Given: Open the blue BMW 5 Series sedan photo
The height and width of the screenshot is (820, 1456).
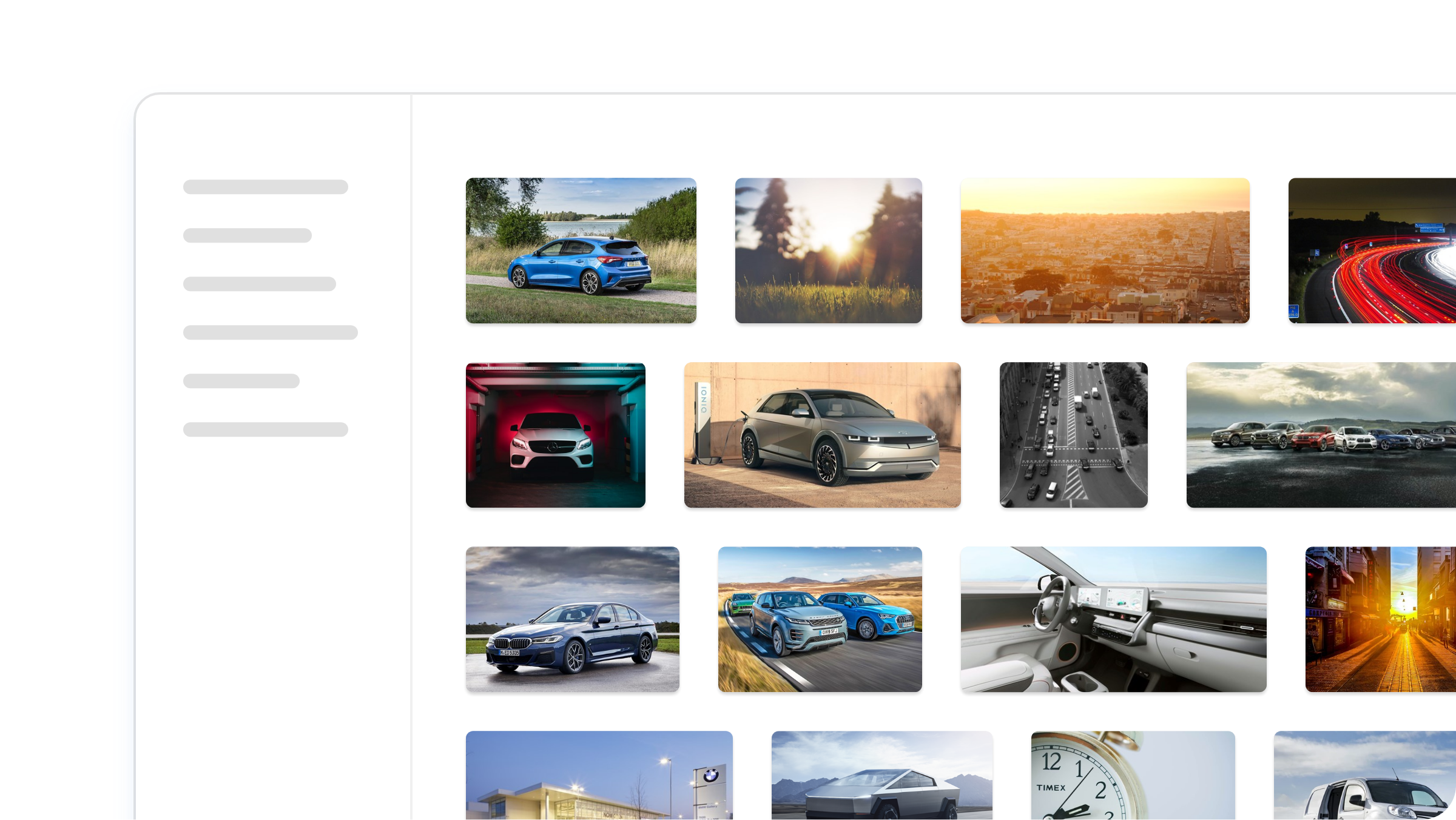Looking at the screenshot, I should tap(572, 620).
